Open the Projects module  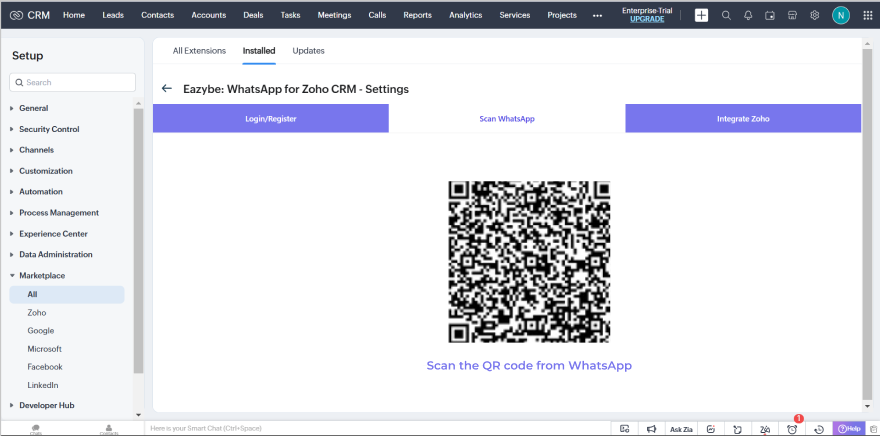[x=562, y=15]
